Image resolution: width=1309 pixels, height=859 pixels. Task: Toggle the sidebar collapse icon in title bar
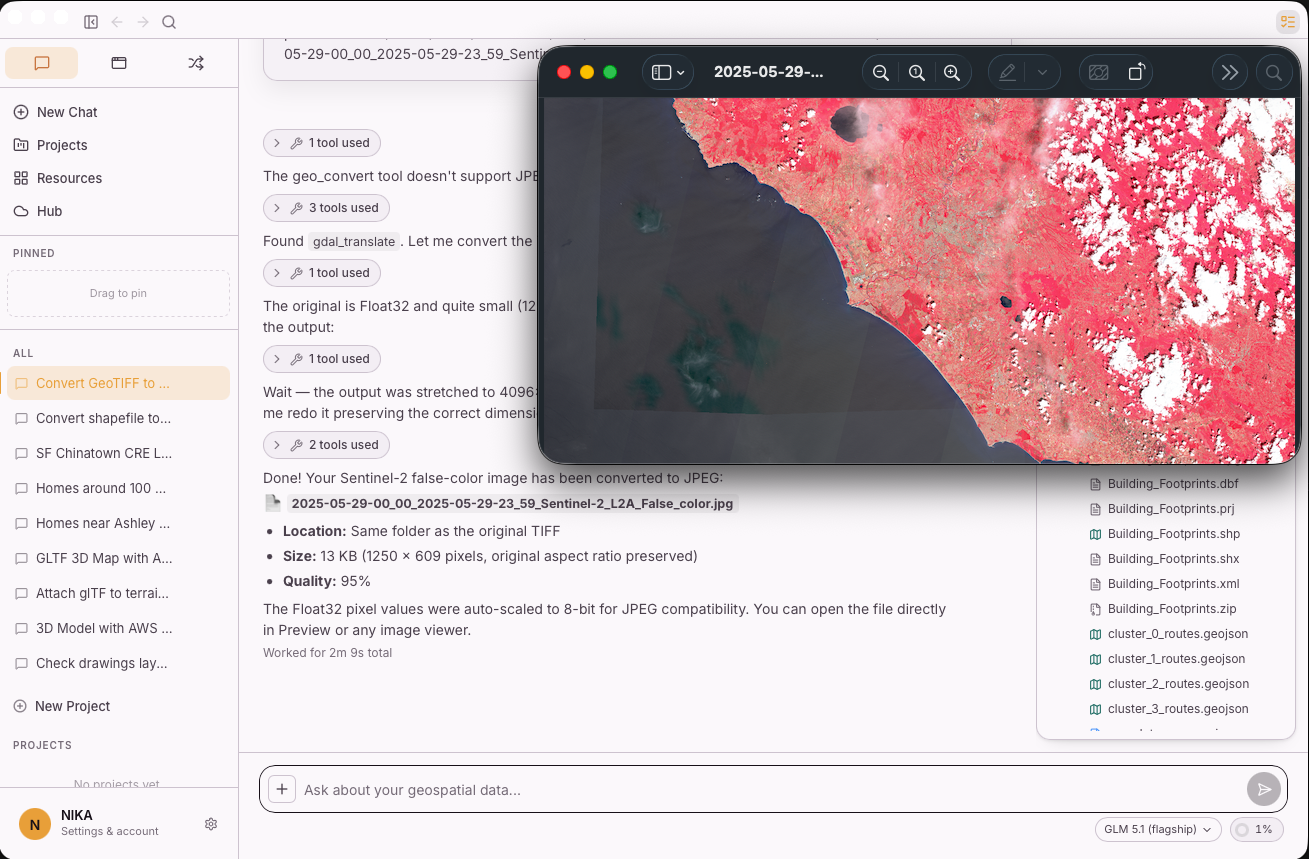(x=91, y=22)
